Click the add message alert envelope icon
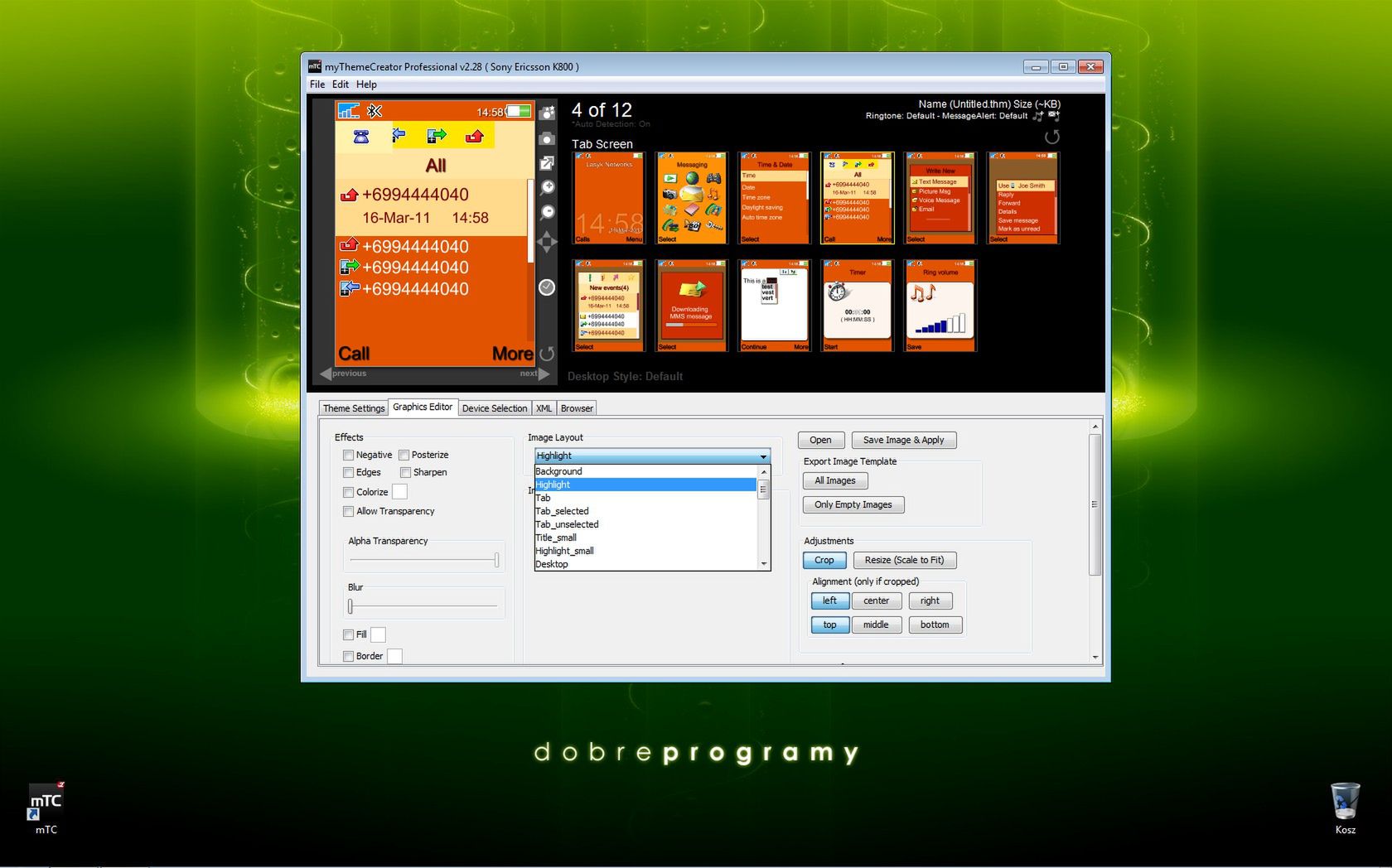The image size is (1392, 868). [x=1054, y=116]
